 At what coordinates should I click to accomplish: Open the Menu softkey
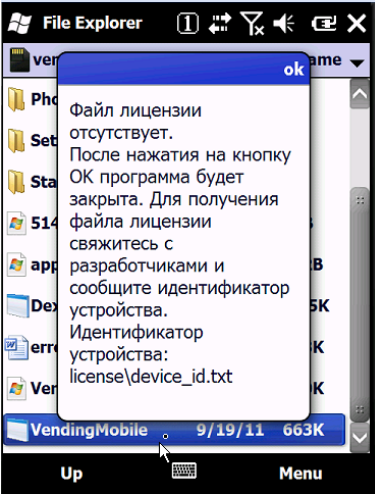tap(301, 473)
